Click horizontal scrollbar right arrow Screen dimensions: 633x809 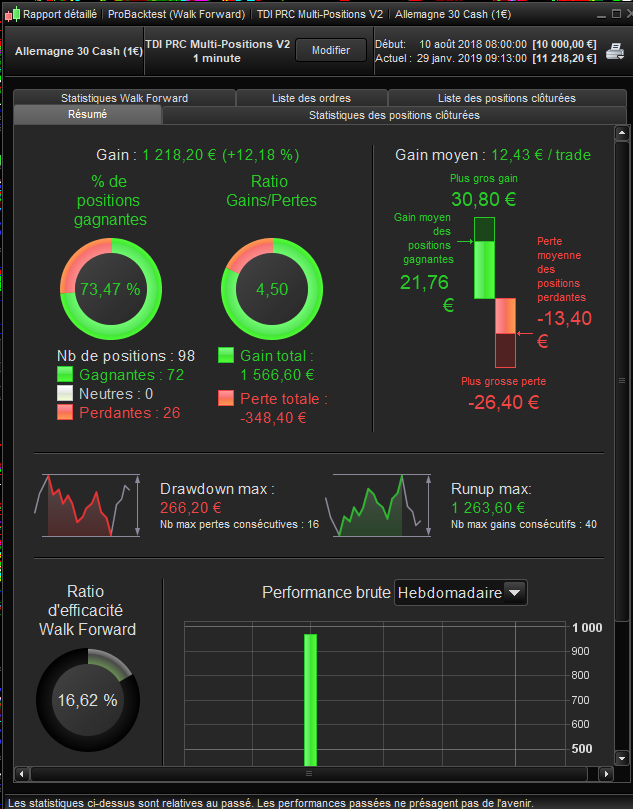tap(606, 773)
